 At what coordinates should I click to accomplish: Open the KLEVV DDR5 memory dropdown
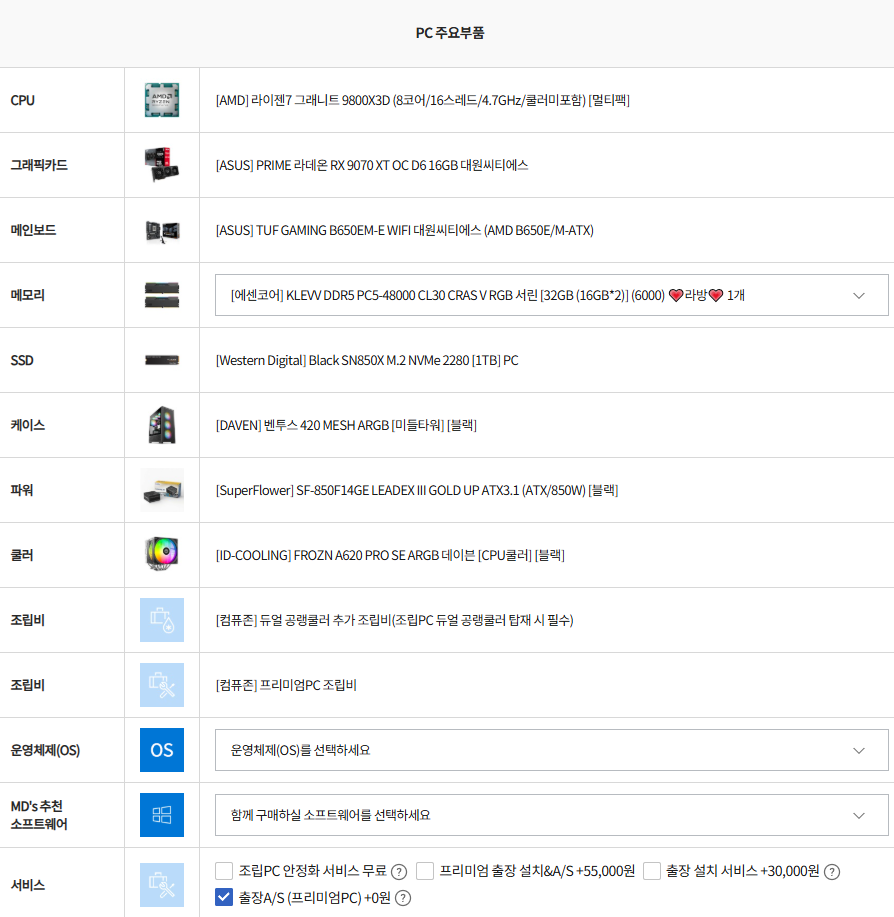[551, 295]
